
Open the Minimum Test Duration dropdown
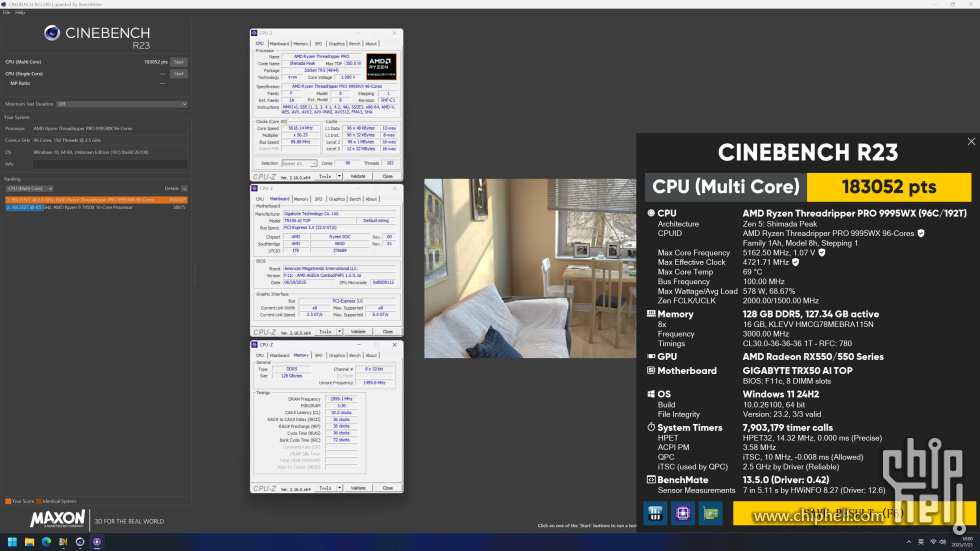coord(122,104)
